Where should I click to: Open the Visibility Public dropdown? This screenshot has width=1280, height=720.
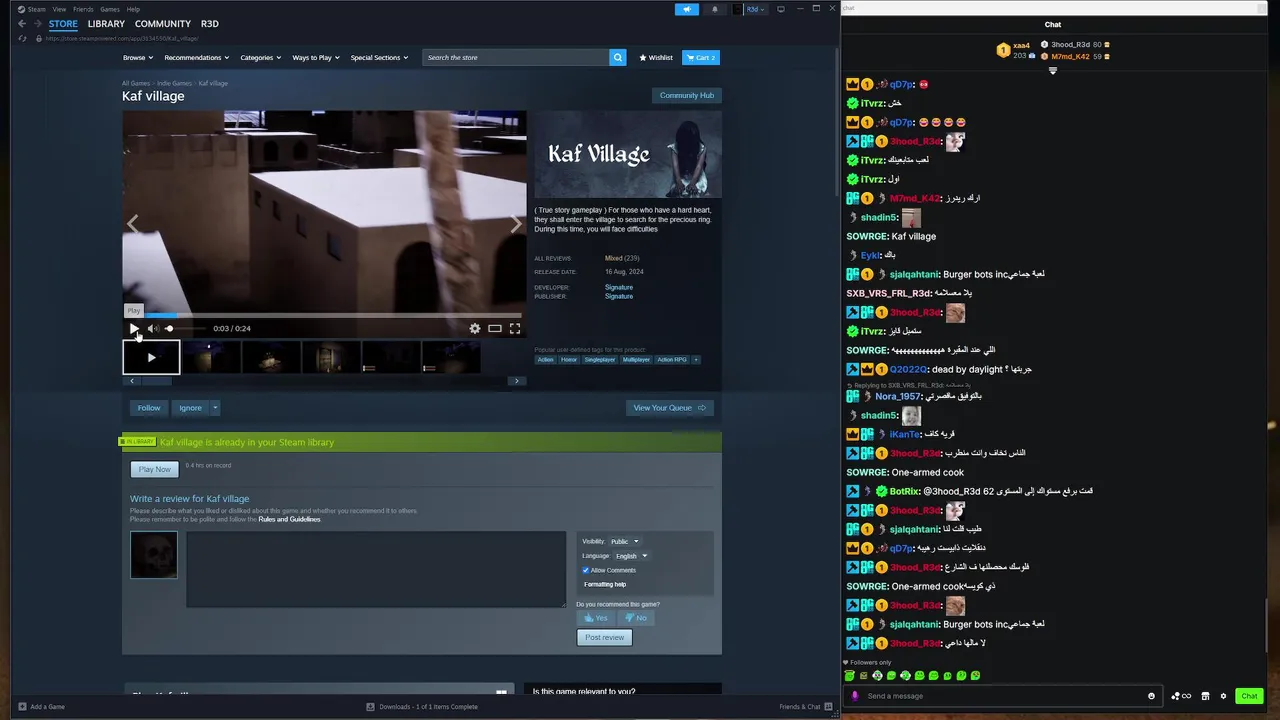click(x=624, y=541)
